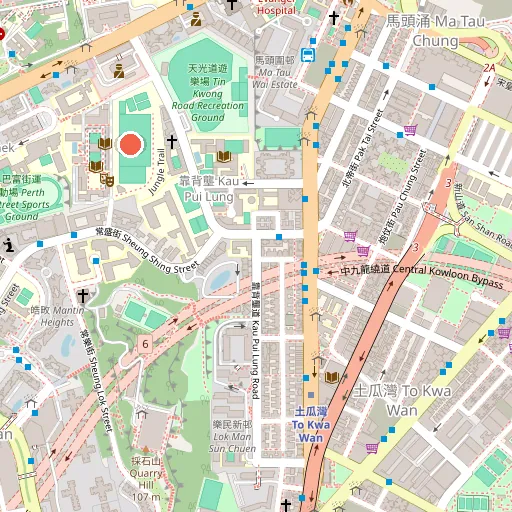Click the theatre masks icon
The height and width of the screenshot is (512, 512).
107,180
